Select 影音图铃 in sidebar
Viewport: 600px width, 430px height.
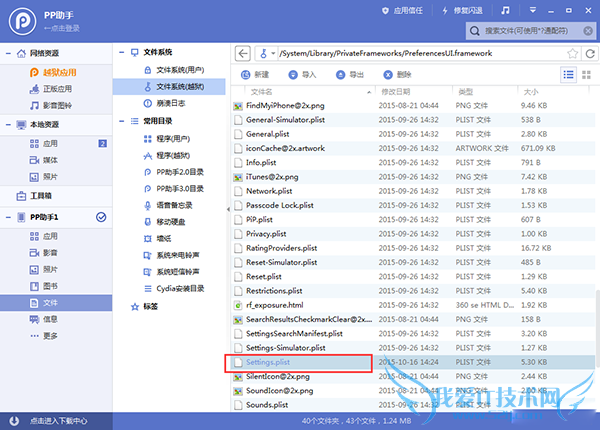(x=51, y=105)
